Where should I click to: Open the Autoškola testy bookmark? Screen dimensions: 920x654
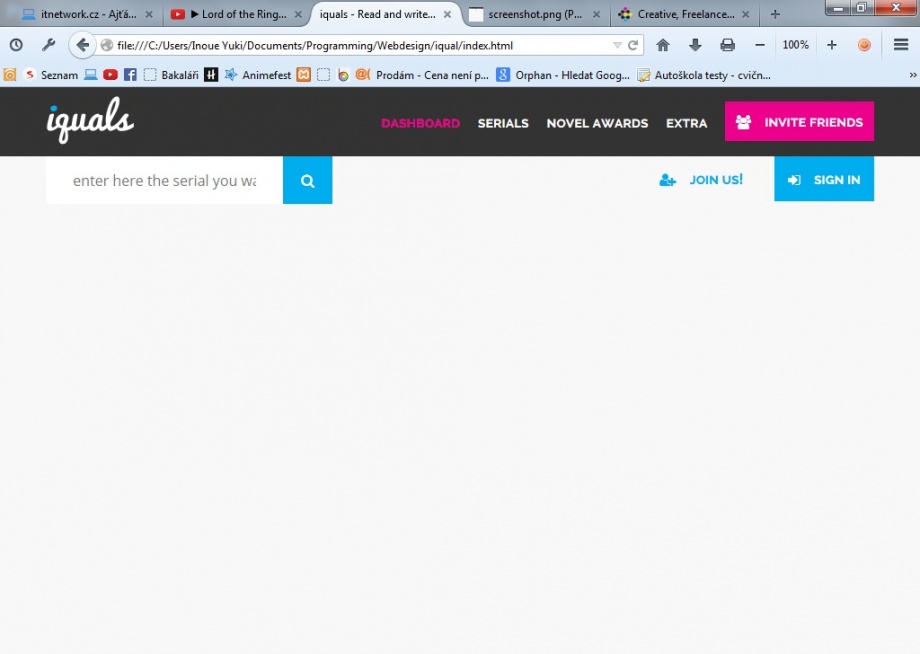704,75
